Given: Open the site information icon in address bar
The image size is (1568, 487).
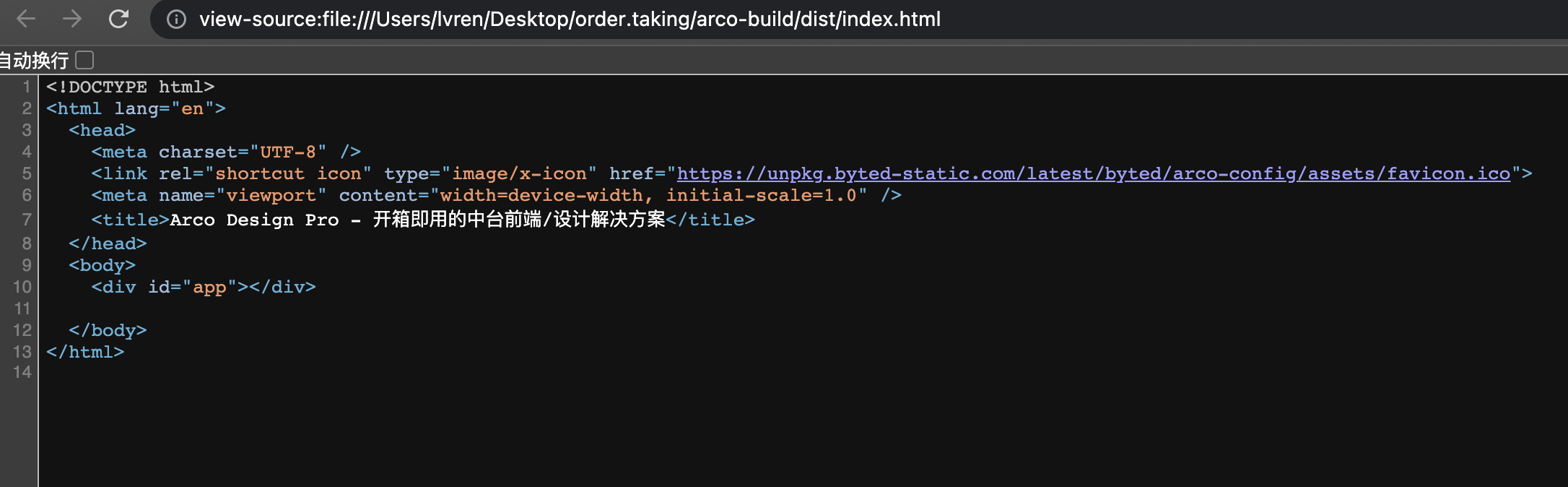Looking at the screenshot, I should (x=175, y=20).
